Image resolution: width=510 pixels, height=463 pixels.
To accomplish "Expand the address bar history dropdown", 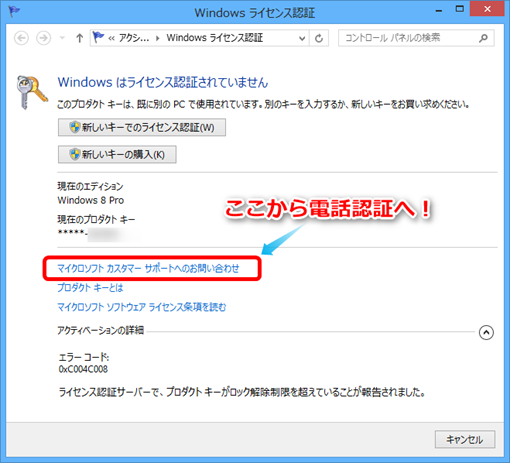I will tap(302, 38).
